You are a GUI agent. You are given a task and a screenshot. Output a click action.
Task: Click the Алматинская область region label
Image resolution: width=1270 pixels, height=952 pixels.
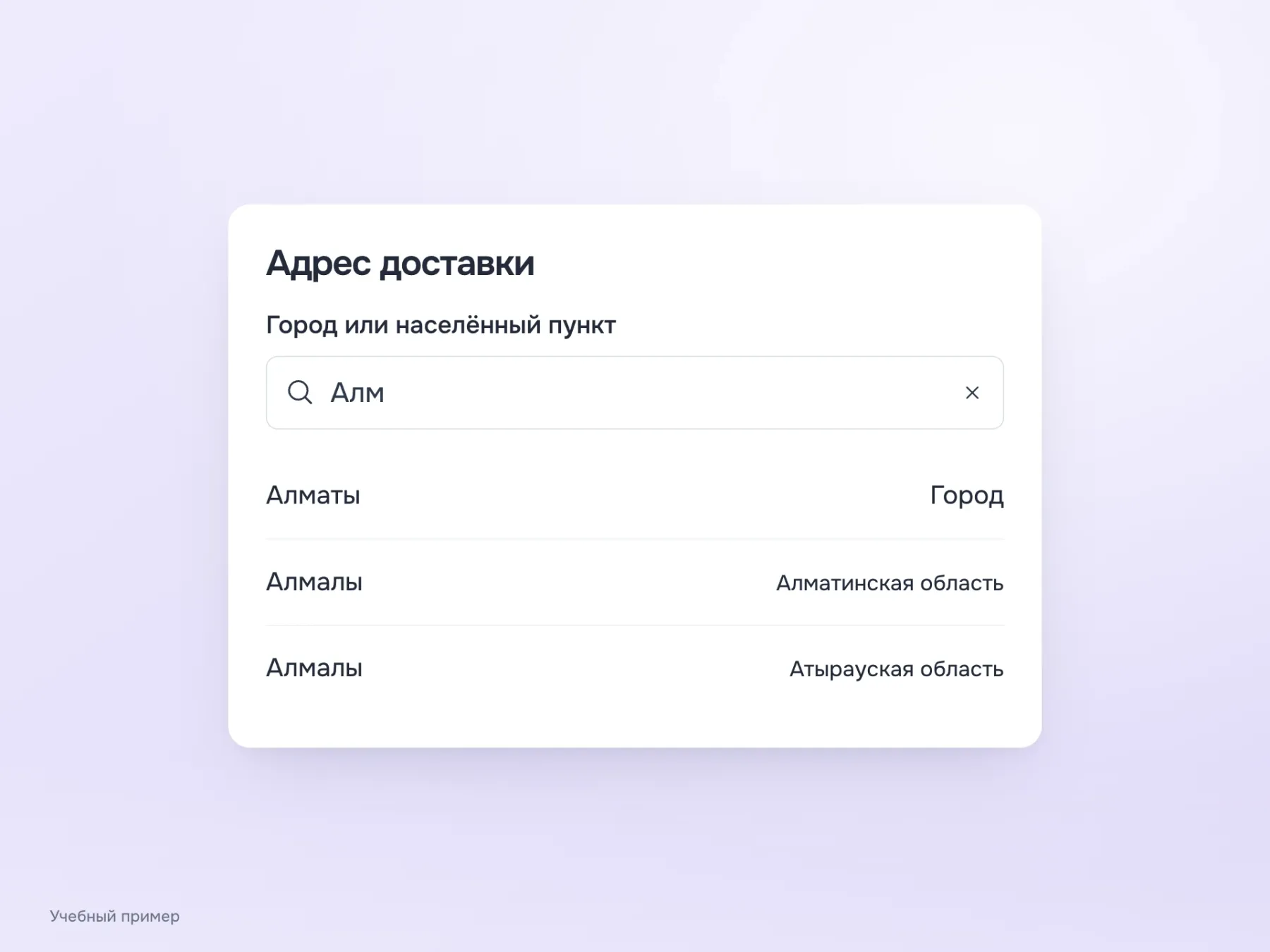(889, 583)
